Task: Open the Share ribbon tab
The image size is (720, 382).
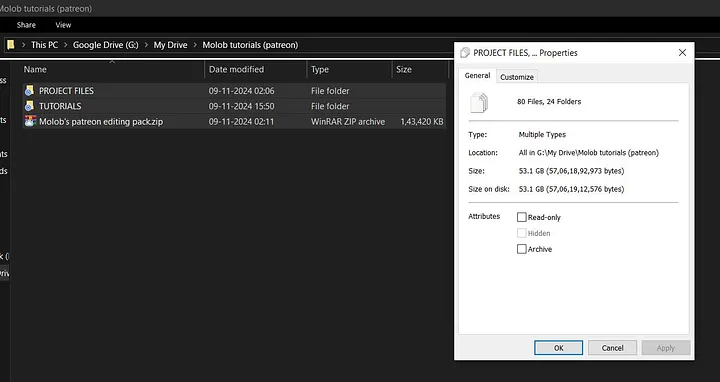Action: point(26,25)
